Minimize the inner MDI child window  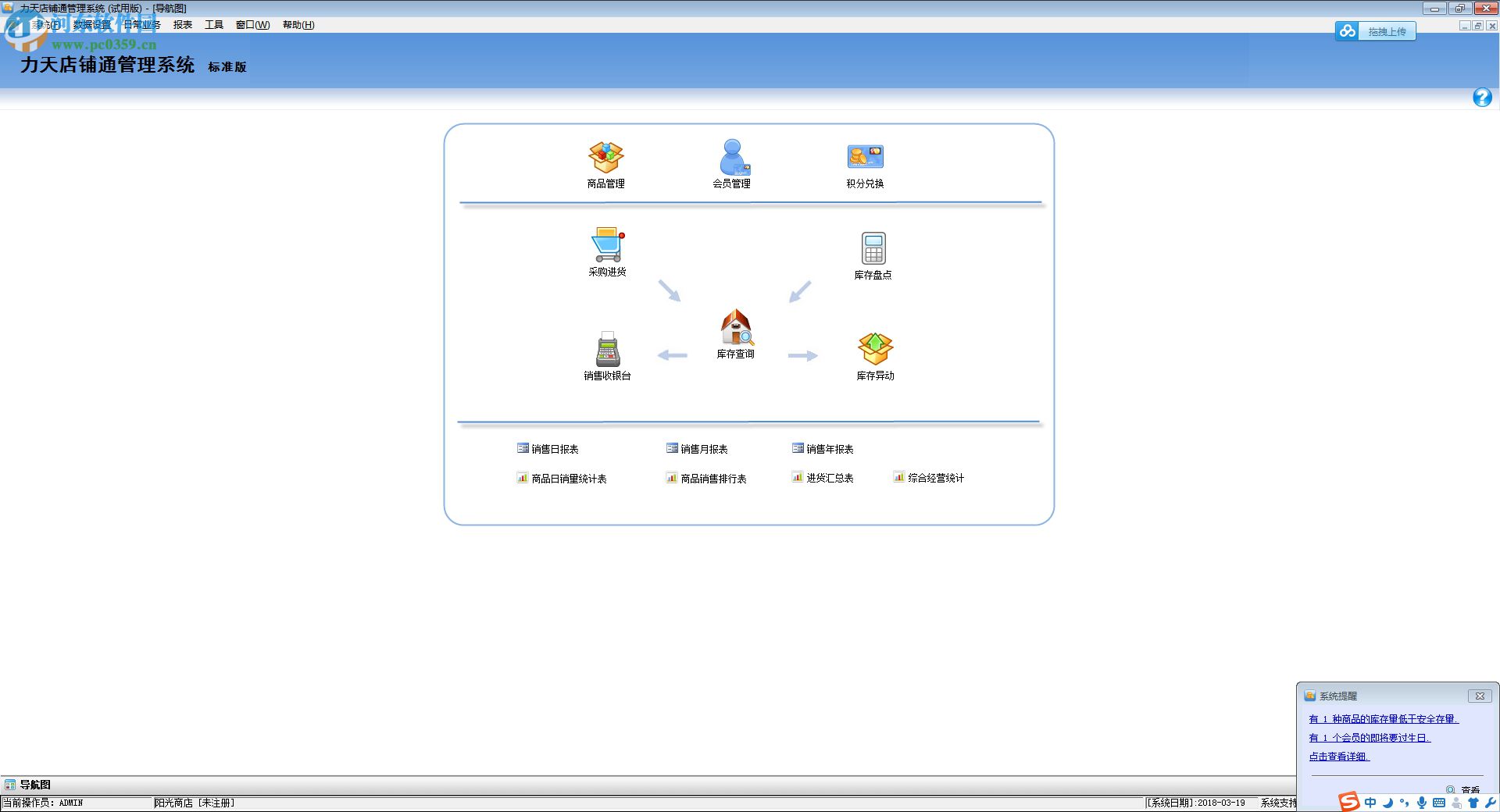tap(1465, 26)
